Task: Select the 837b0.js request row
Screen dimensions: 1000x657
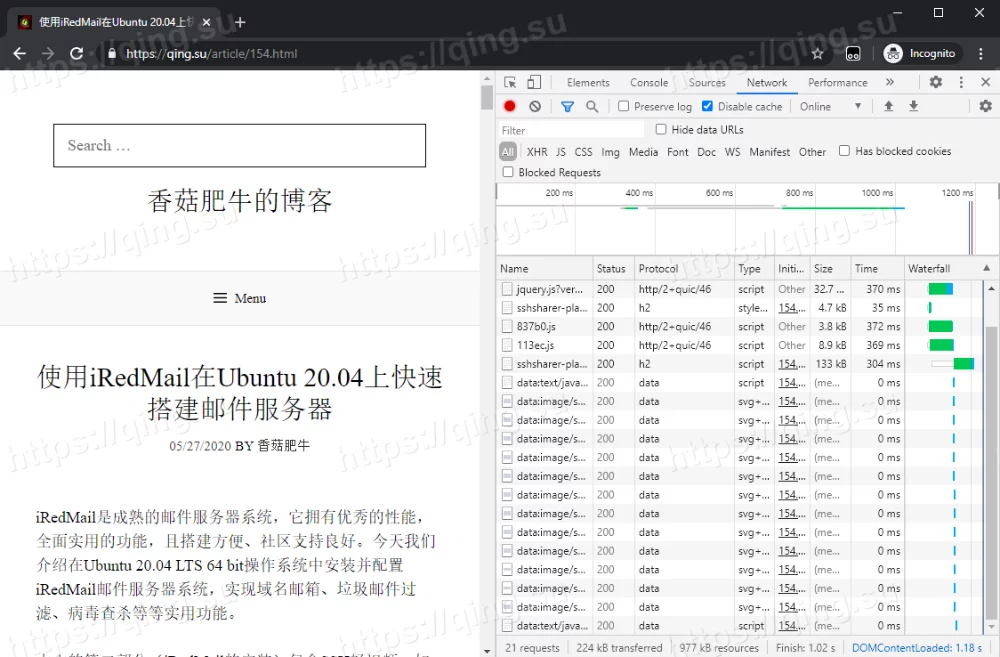Action: 740,327
